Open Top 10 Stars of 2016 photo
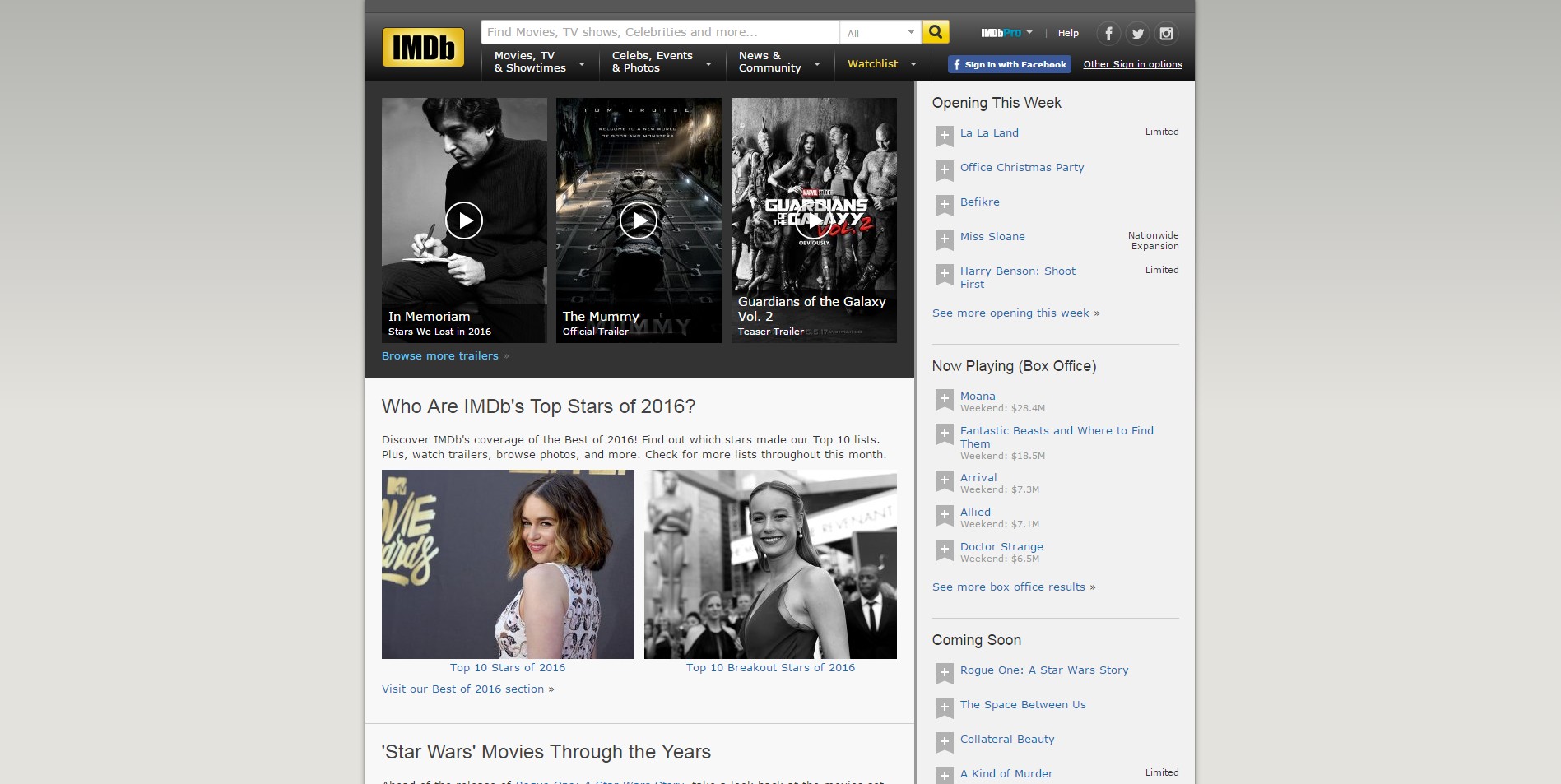Screen dimensions: 1561x784 click(x=508, y=564)
